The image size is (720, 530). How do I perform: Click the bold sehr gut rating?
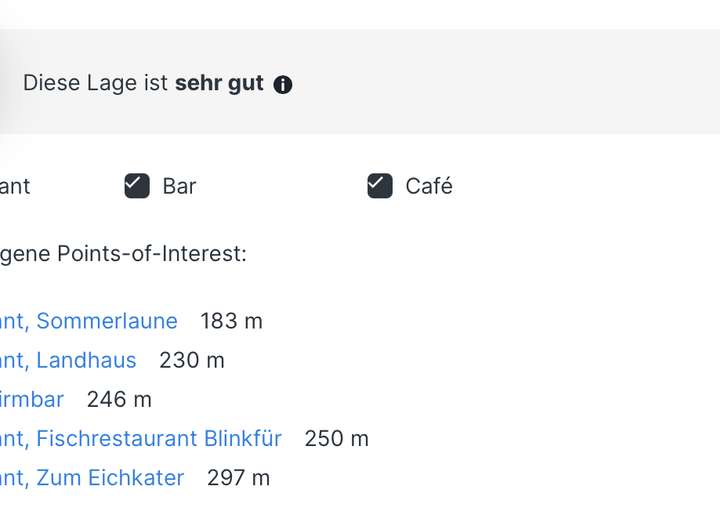click(219, 83)
